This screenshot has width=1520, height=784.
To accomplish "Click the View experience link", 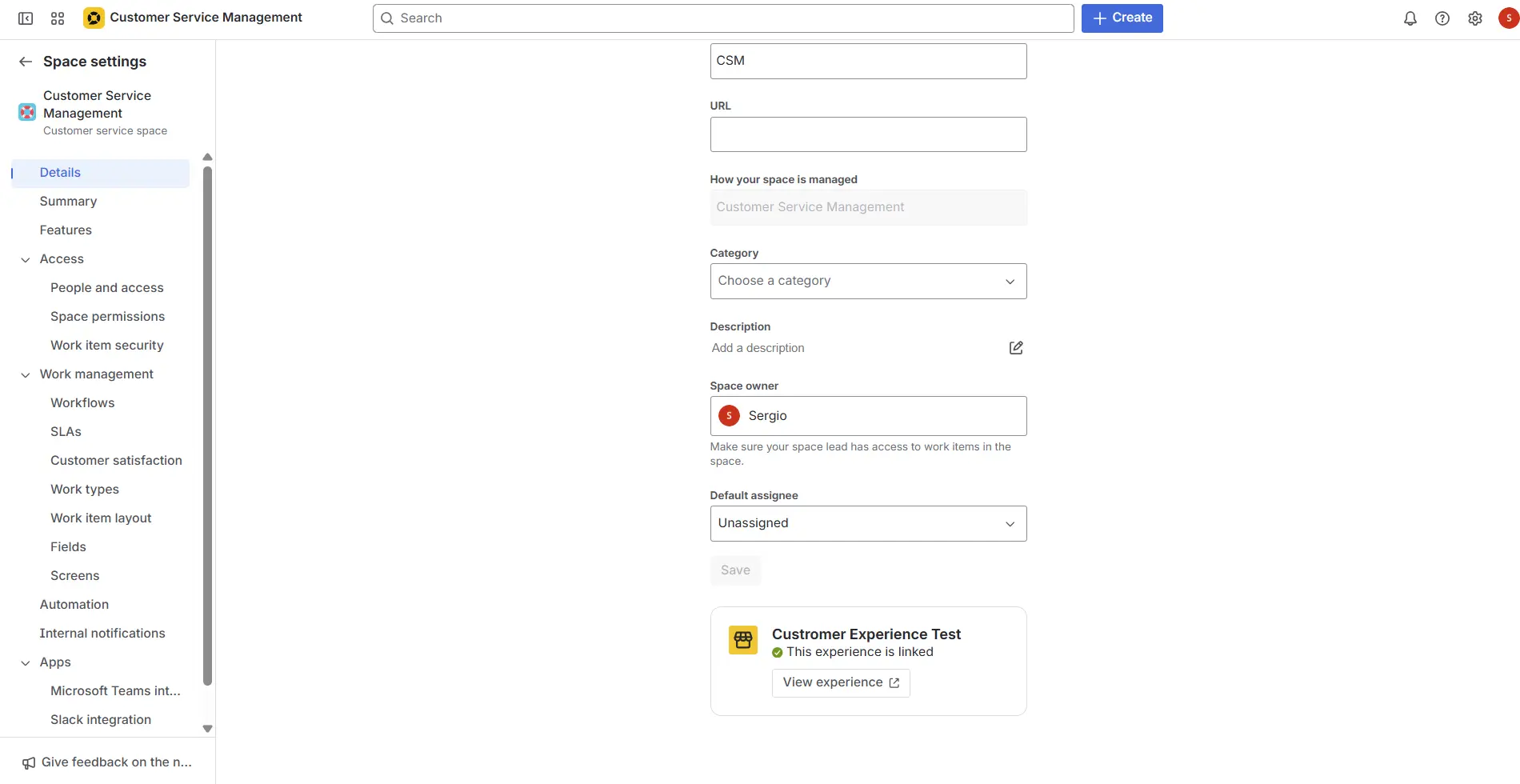I will click(x=840, y=682).
